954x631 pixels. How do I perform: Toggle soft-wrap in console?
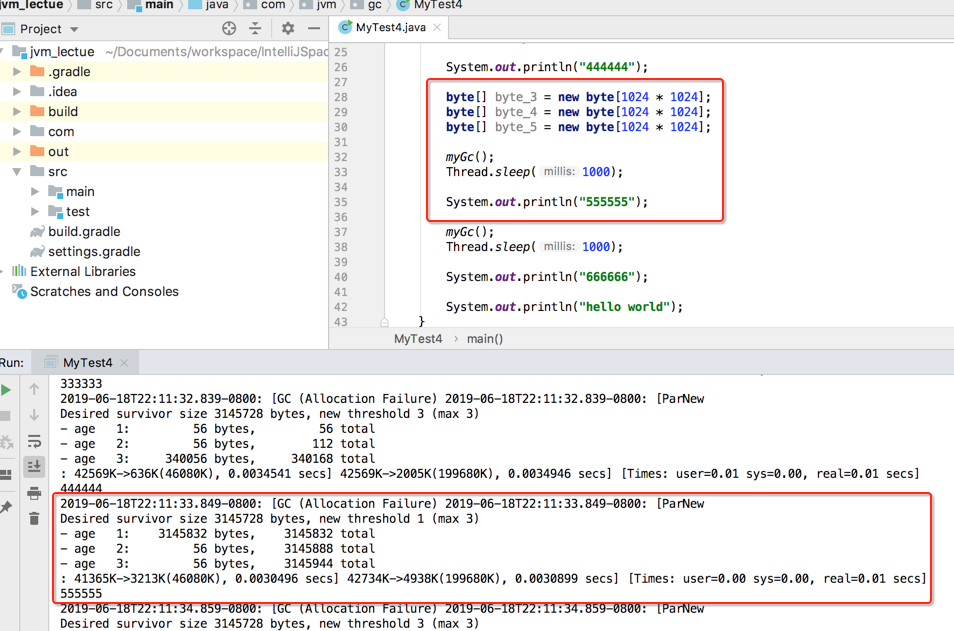(34, 441)
